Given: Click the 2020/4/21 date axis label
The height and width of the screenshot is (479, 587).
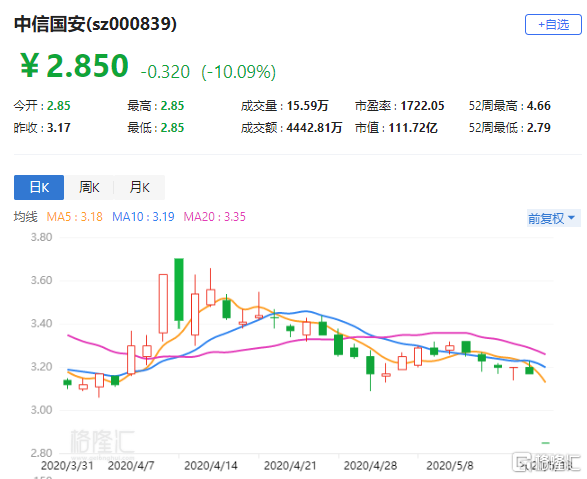Looking at the screenshot, I should (290, 466).
